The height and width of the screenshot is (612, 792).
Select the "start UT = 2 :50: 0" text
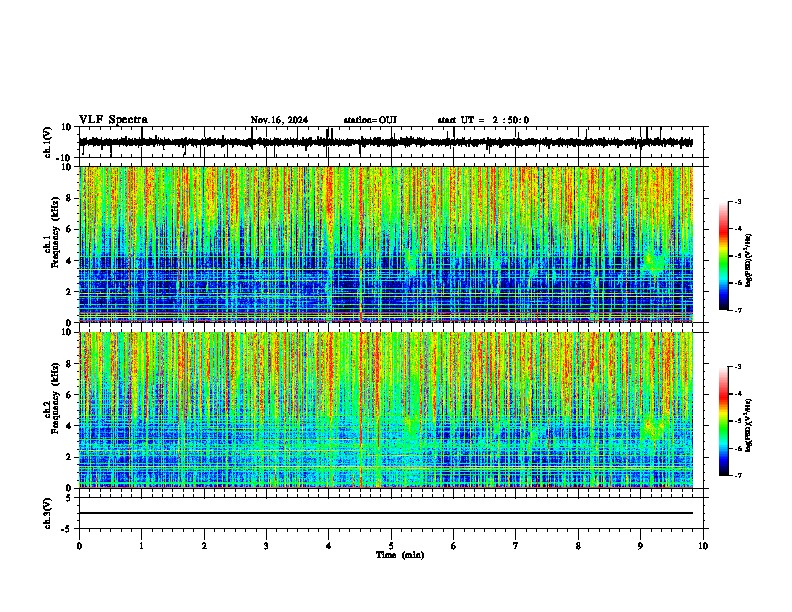coord(483,120)
